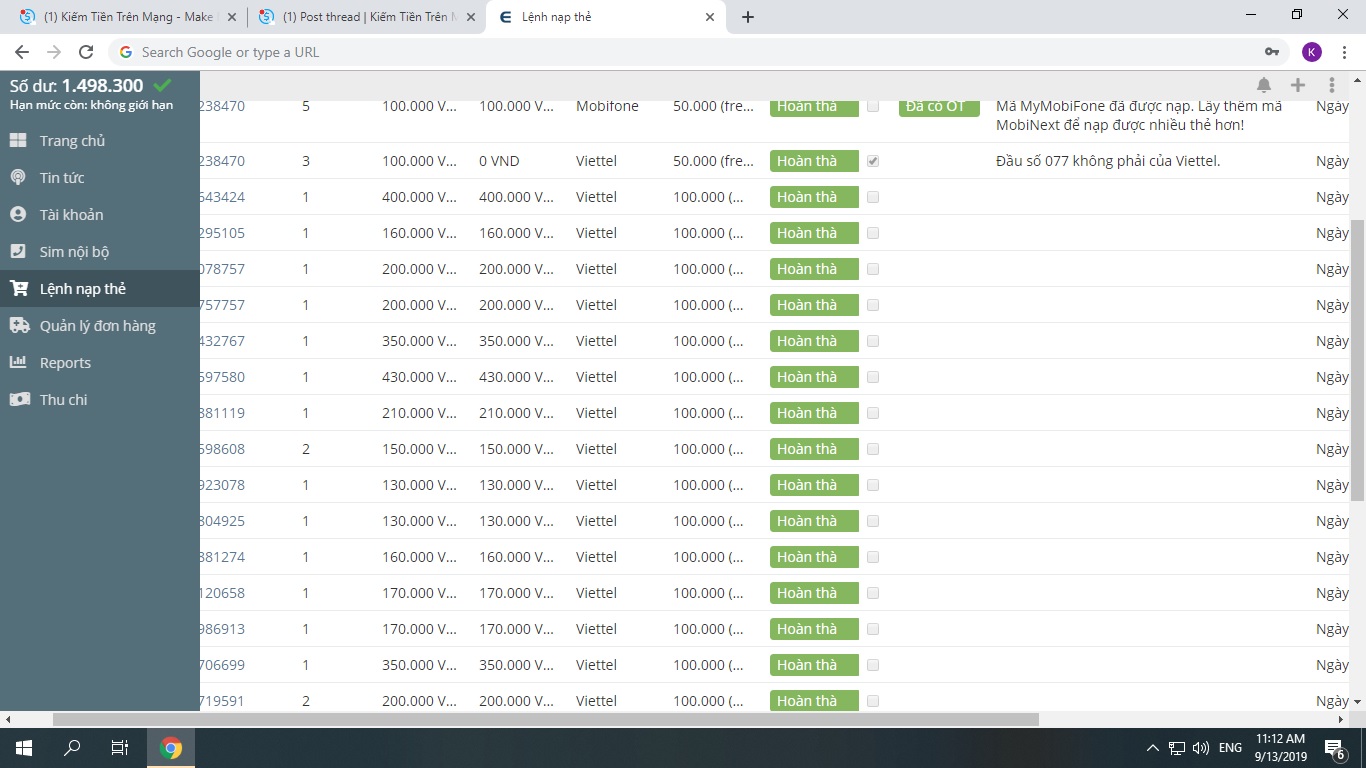Image resolution: width=1366 pixels, height=768 pixels.
Task: Click the ENG language indicator
Action: [x=1230, y=747]
